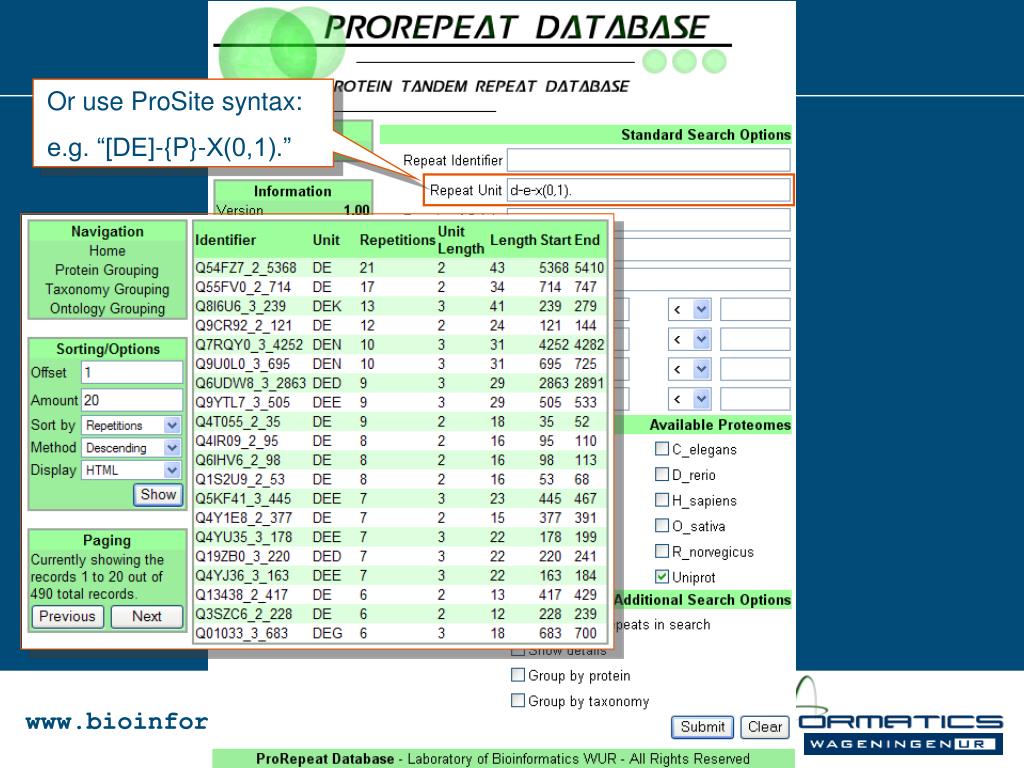Open Ontology Grouping in Navigation
The width and height of the screenshot is (1024, 768).
tap(107, 308)
